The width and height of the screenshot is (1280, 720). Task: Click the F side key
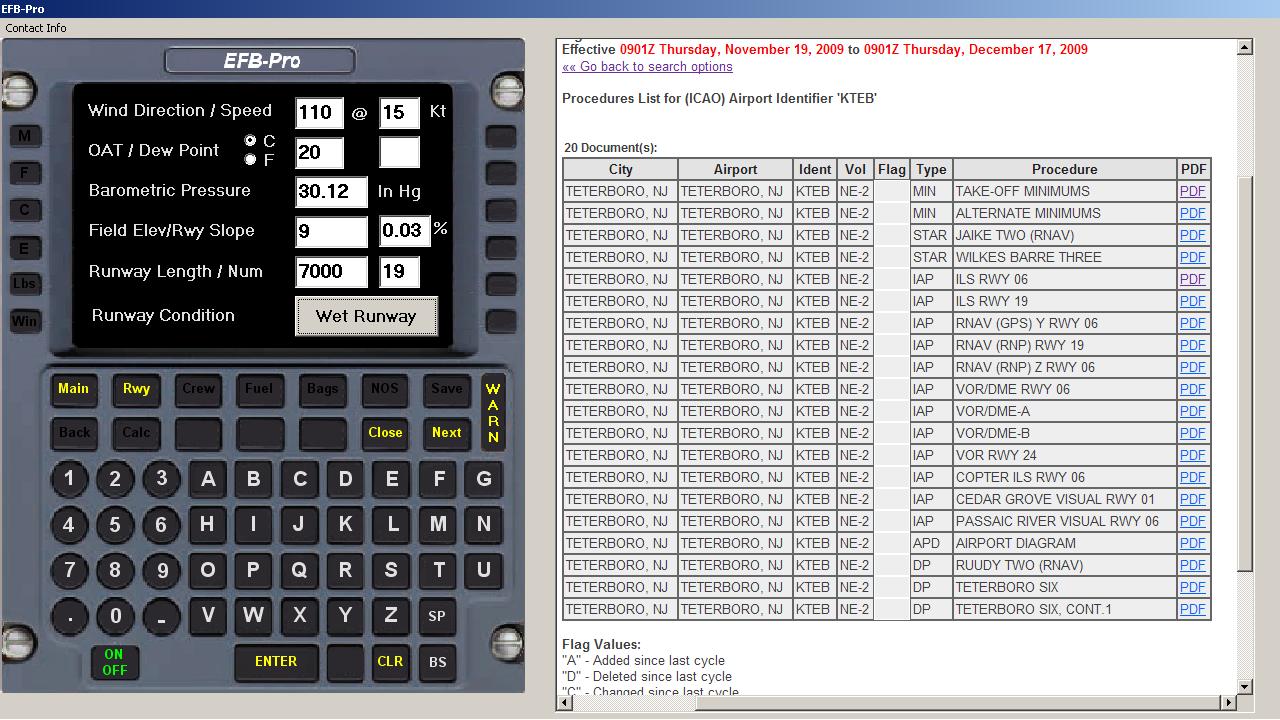click(24, 173)
